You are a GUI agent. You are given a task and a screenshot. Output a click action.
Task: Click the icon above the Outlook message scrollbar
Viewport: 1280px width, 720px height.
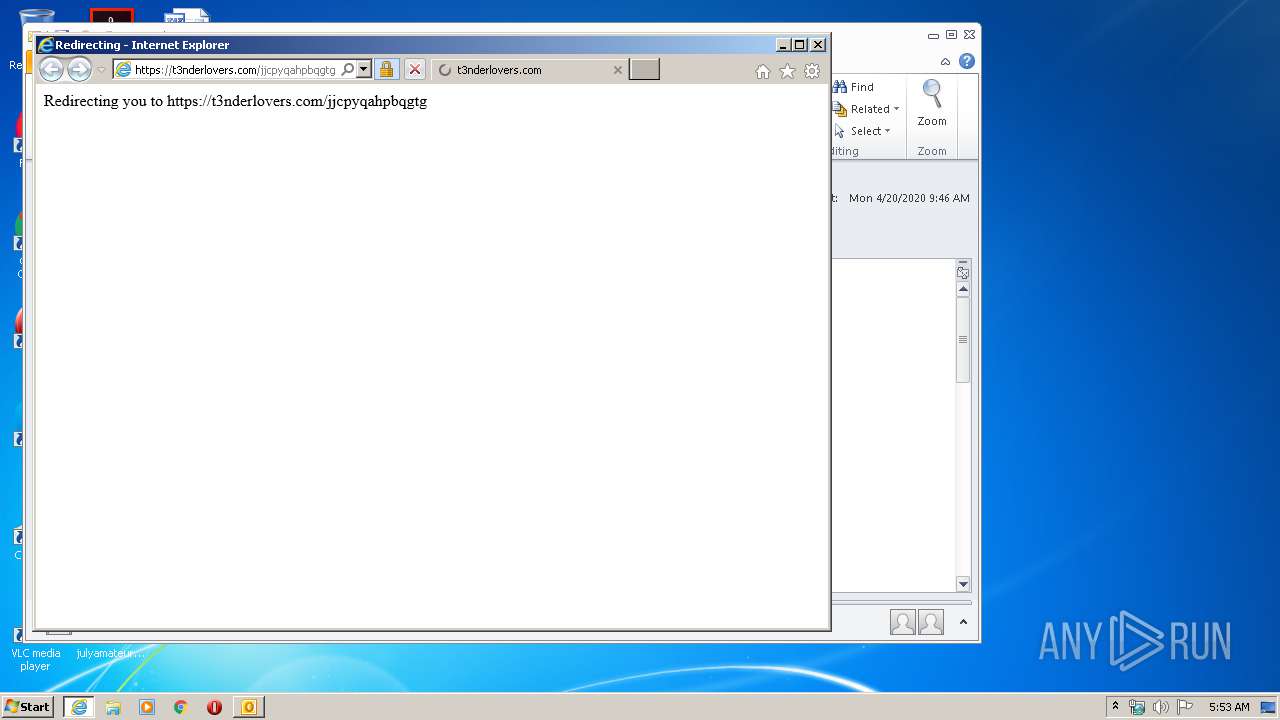click(x=963, y=272)
